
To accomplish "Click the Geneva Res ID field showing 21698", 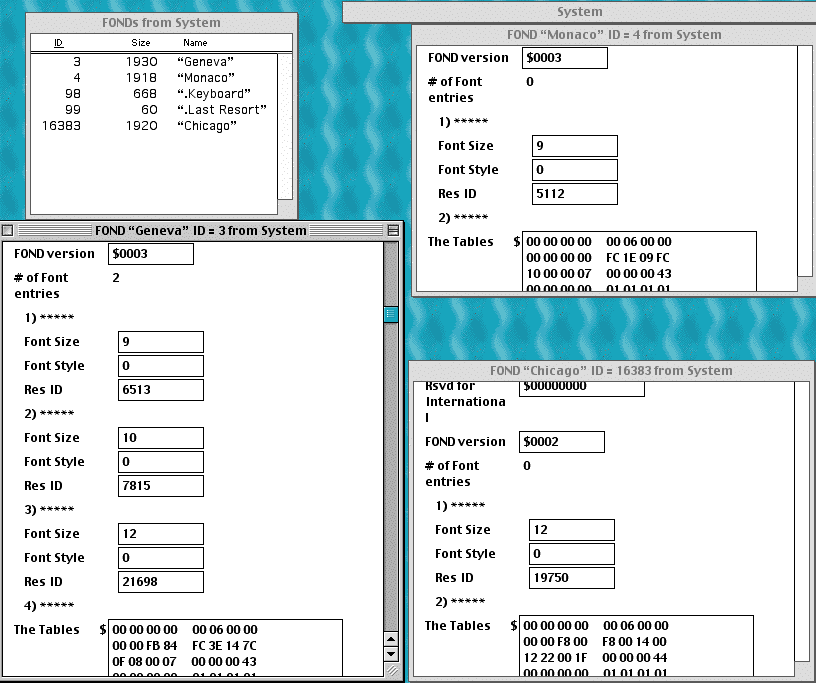I will [x=161, y=582].
